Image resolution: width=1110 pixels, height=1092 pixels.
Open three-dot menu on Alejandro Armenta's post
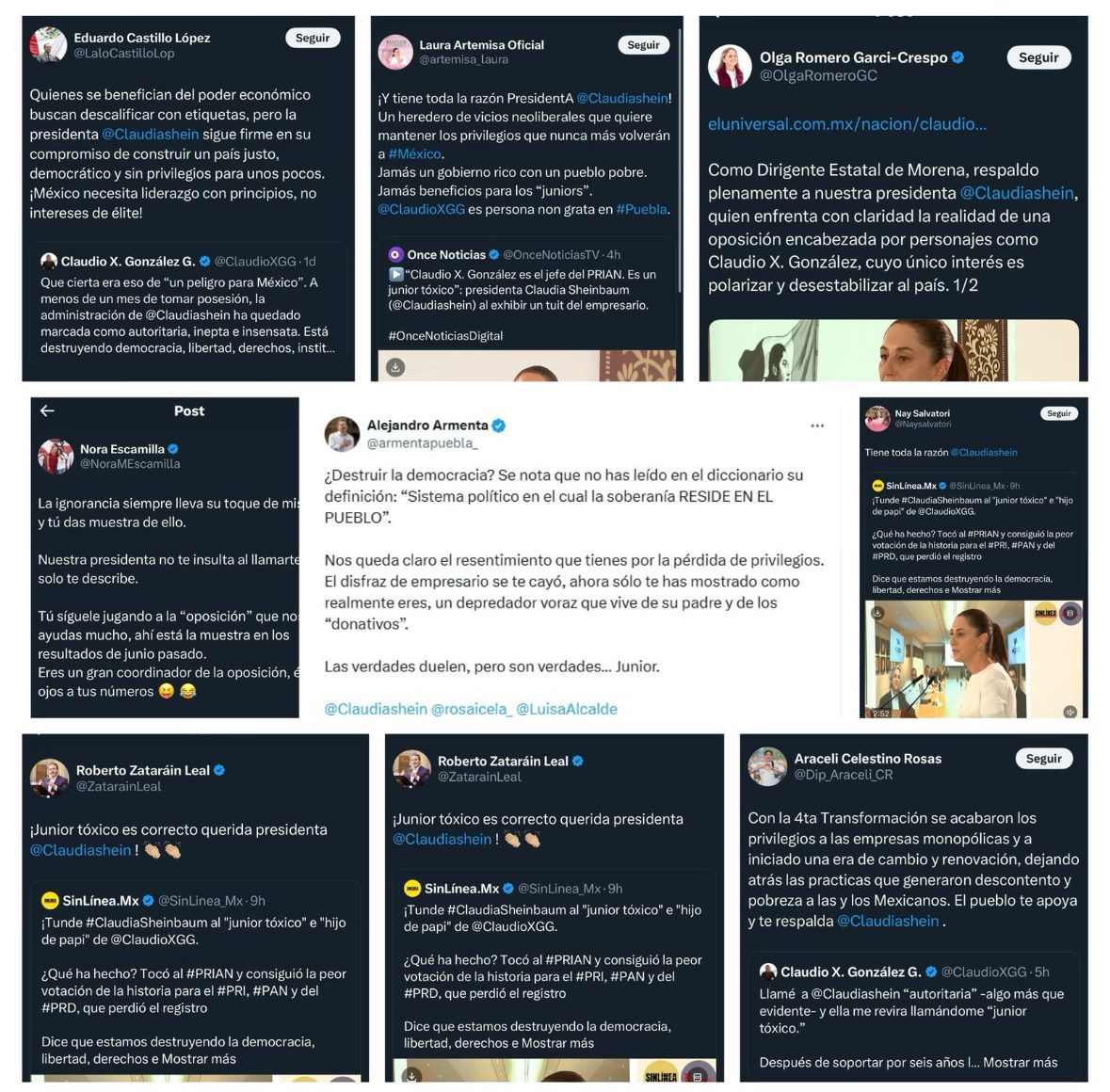pos(817,426)
